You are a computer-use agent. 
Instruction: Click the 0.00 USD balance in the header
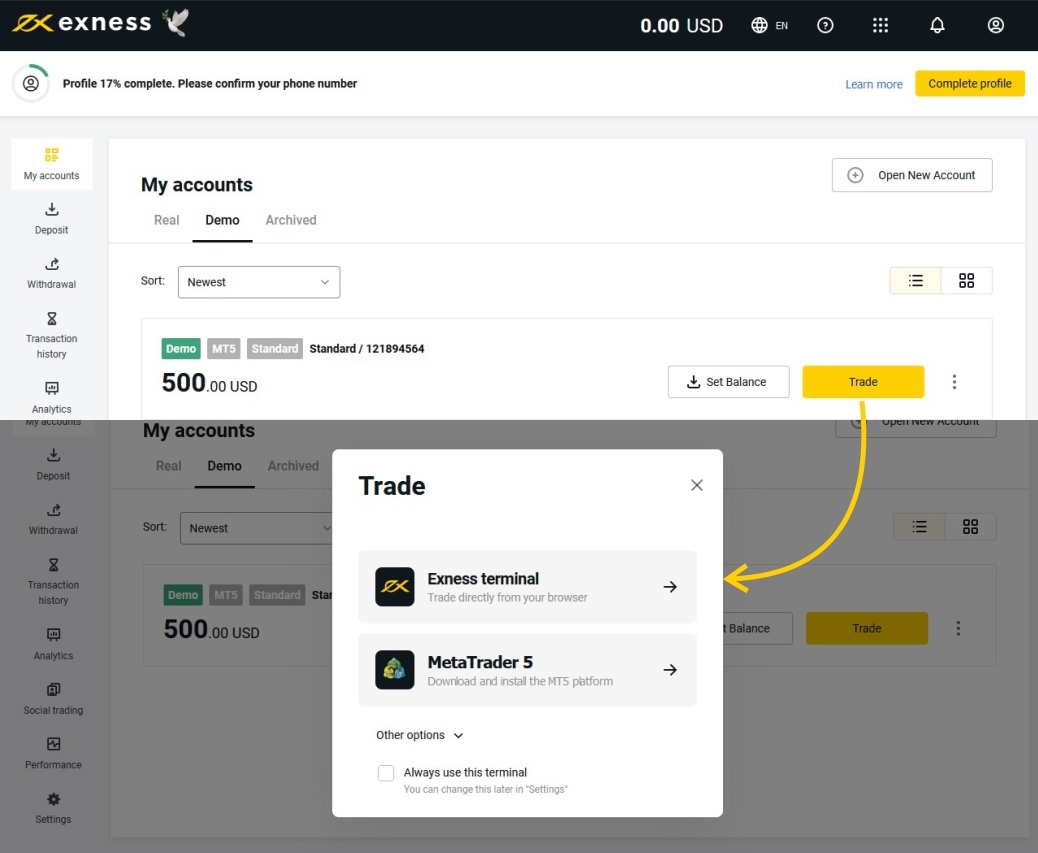681,25
